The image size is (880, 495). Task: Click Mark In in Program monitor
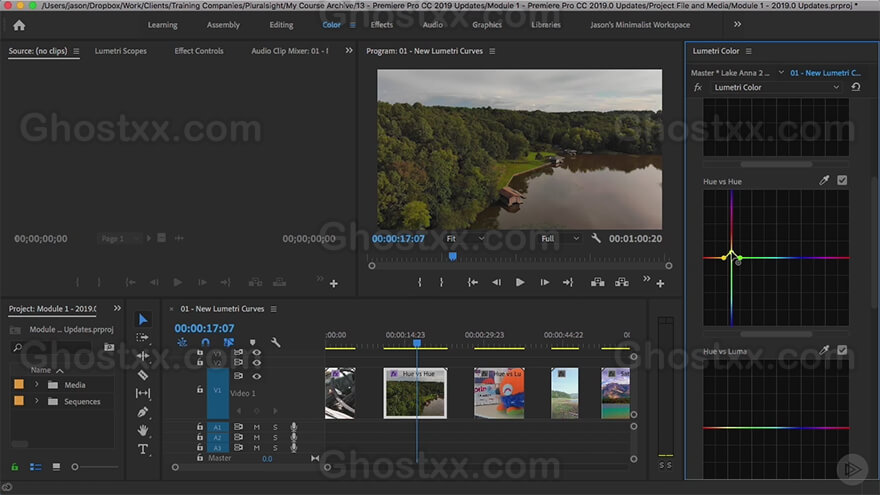coord(419,282)
